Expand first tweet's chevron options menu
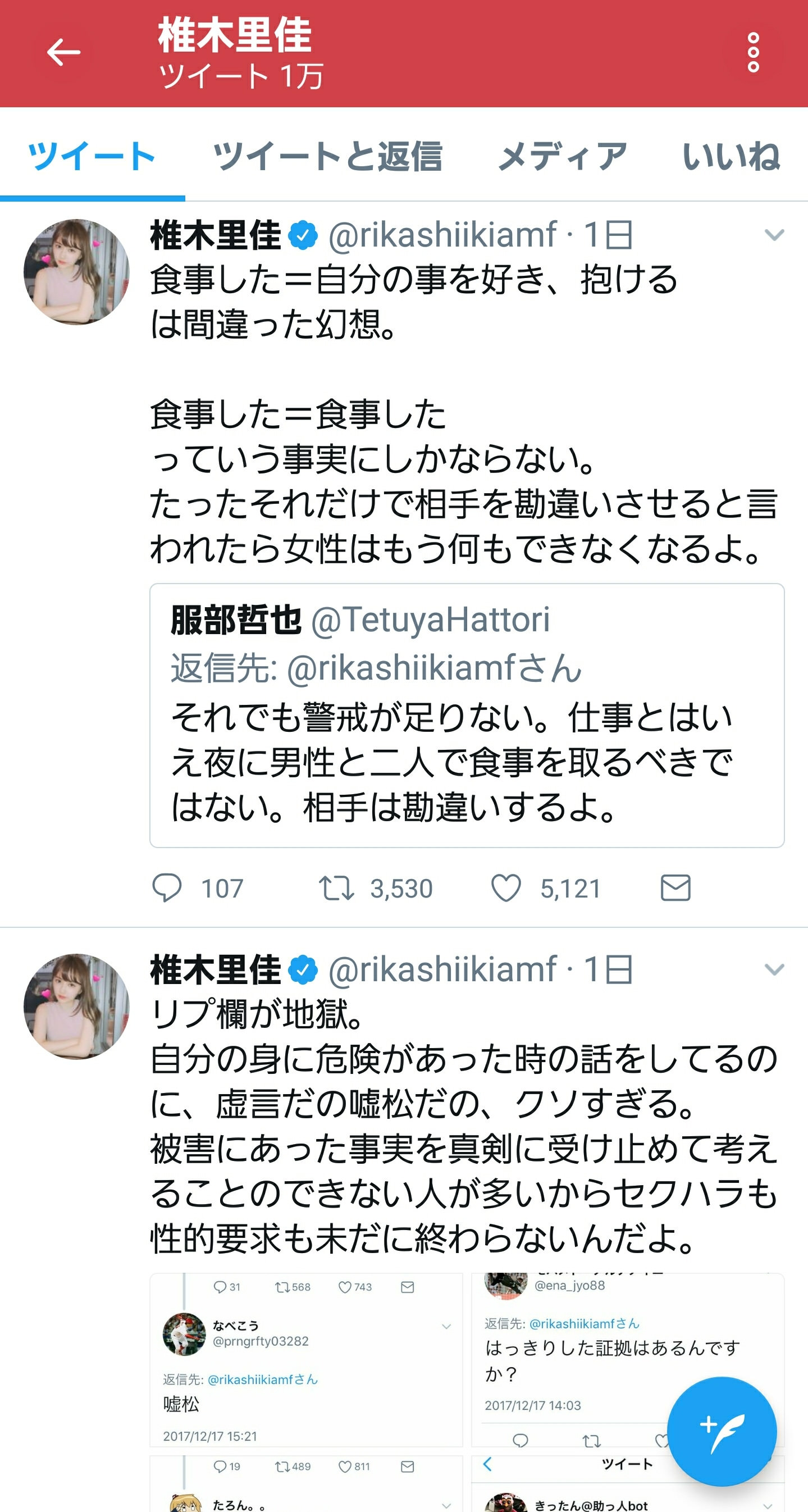 [x=774, y=235]
